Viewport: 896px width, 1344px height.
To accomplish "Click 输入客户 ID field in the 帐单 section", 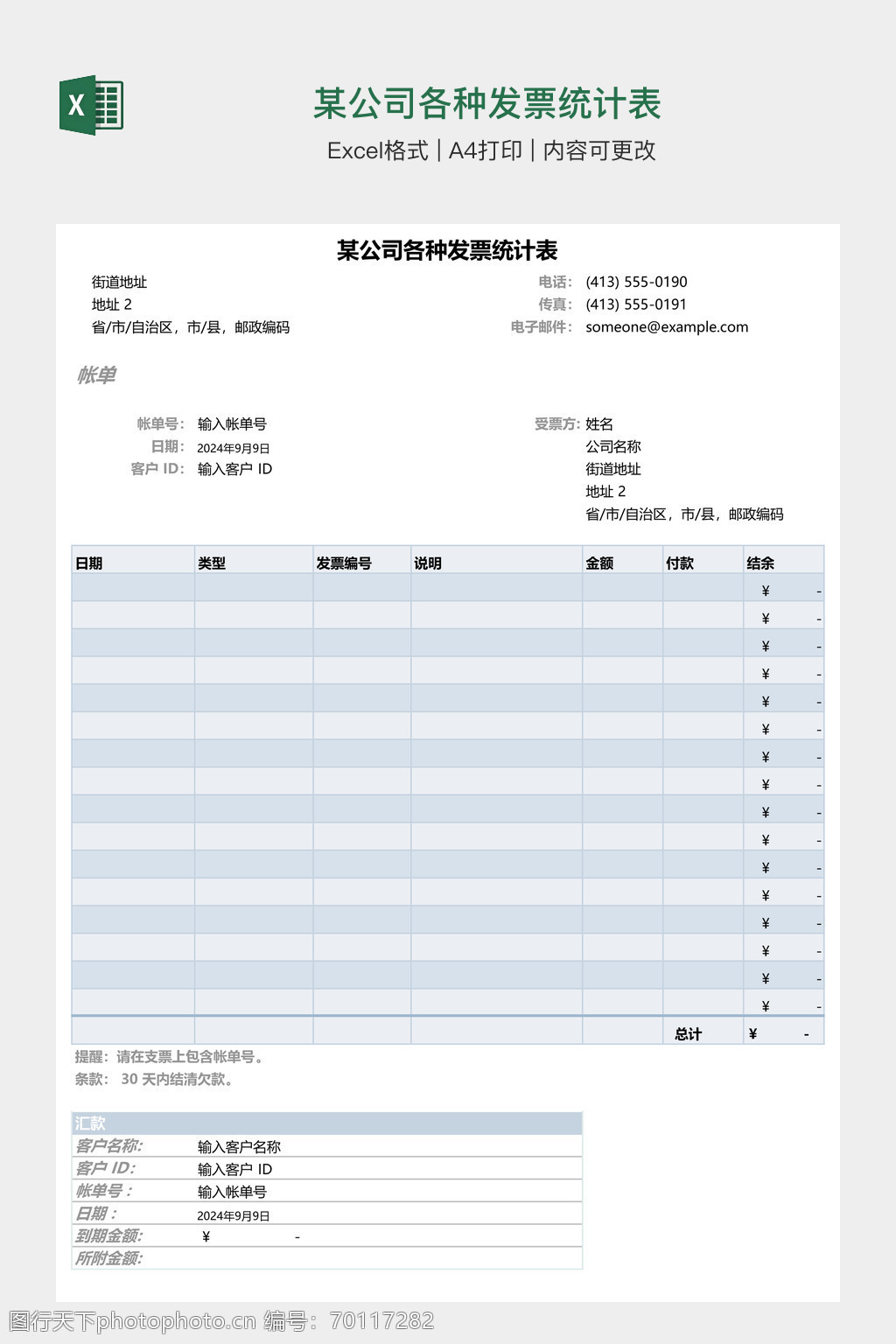I will coord(234,469).
